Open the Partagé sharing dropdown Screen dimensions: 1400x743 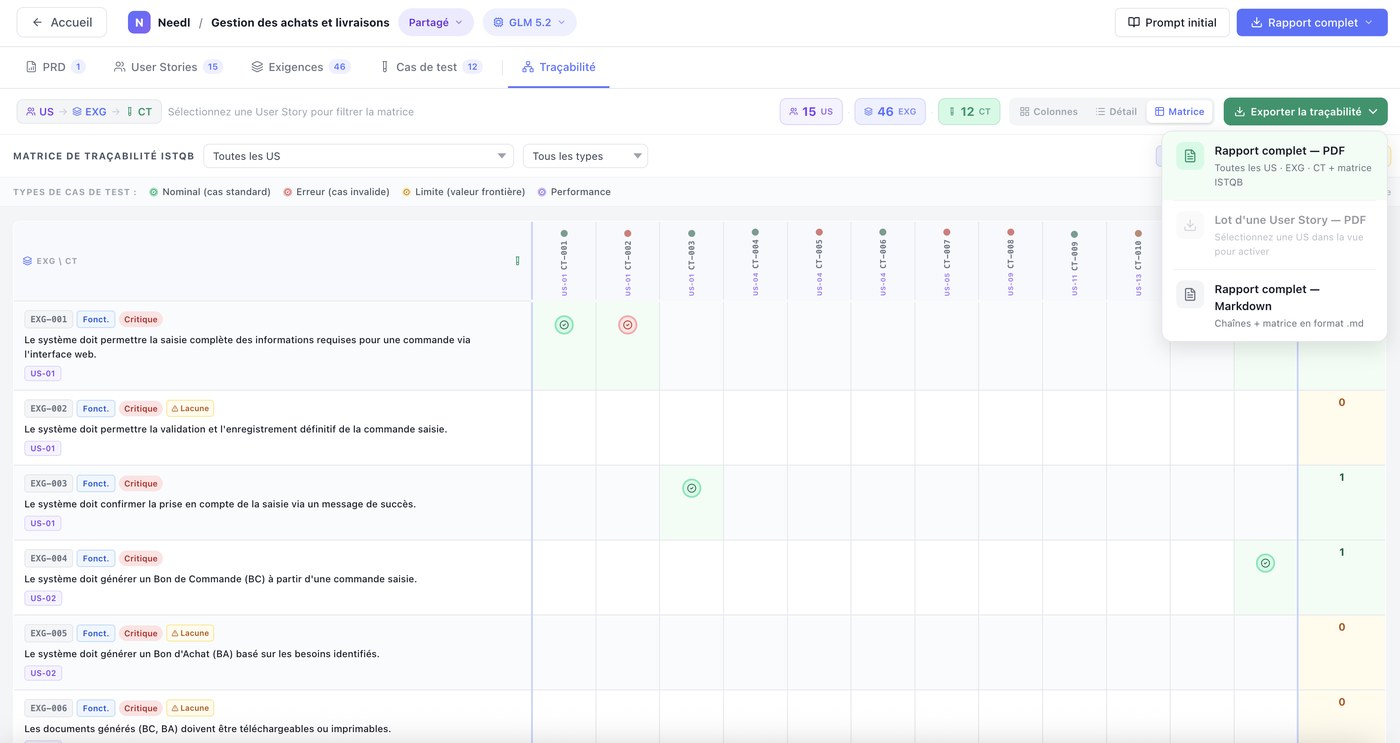(436, 22)
